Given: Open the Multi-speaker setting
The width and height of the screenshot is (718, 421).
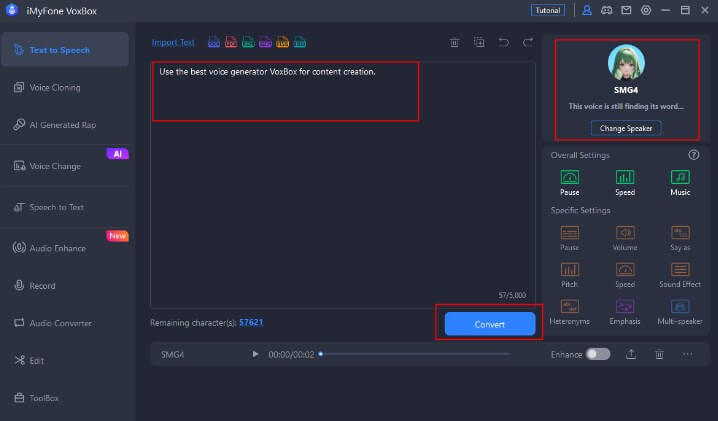Looking at the screenshot, I should (x=680, y=312).
